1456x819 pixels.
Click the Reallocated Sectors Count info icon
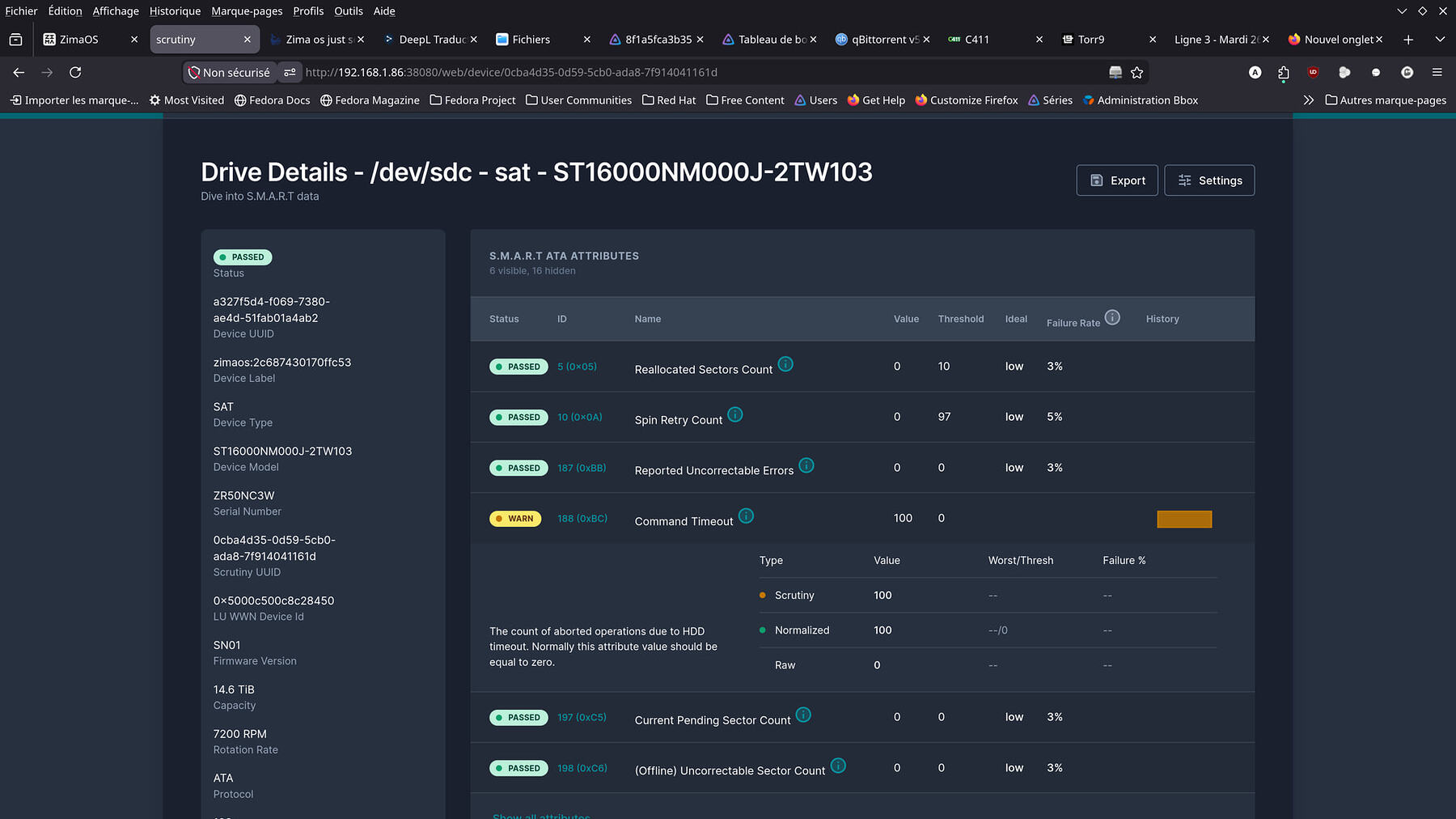click(x=785, y=364)
